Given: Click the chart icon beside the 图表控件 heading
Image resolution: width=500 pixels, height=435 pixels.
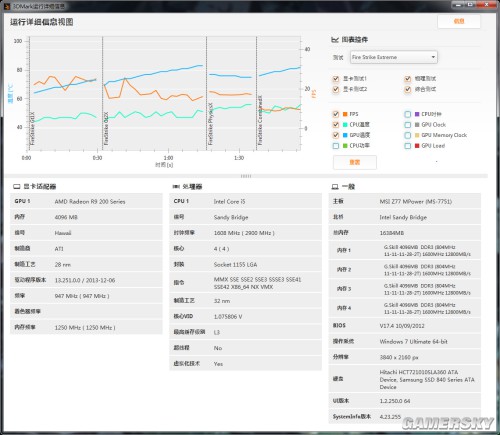Looking at the screenshot, I should click(335, 40).
